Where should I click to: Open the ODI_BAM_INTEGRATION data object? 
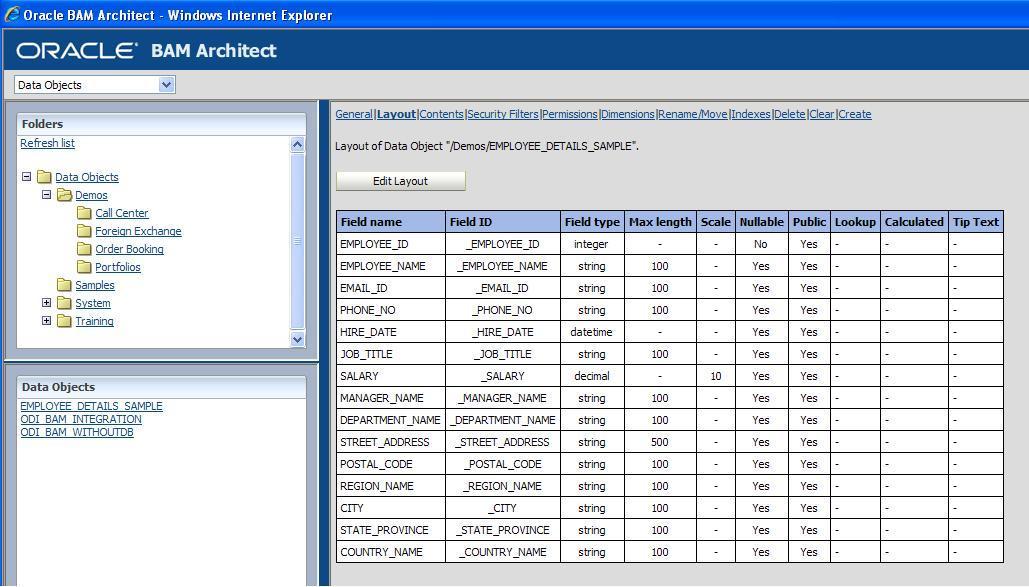coord(80,420)
